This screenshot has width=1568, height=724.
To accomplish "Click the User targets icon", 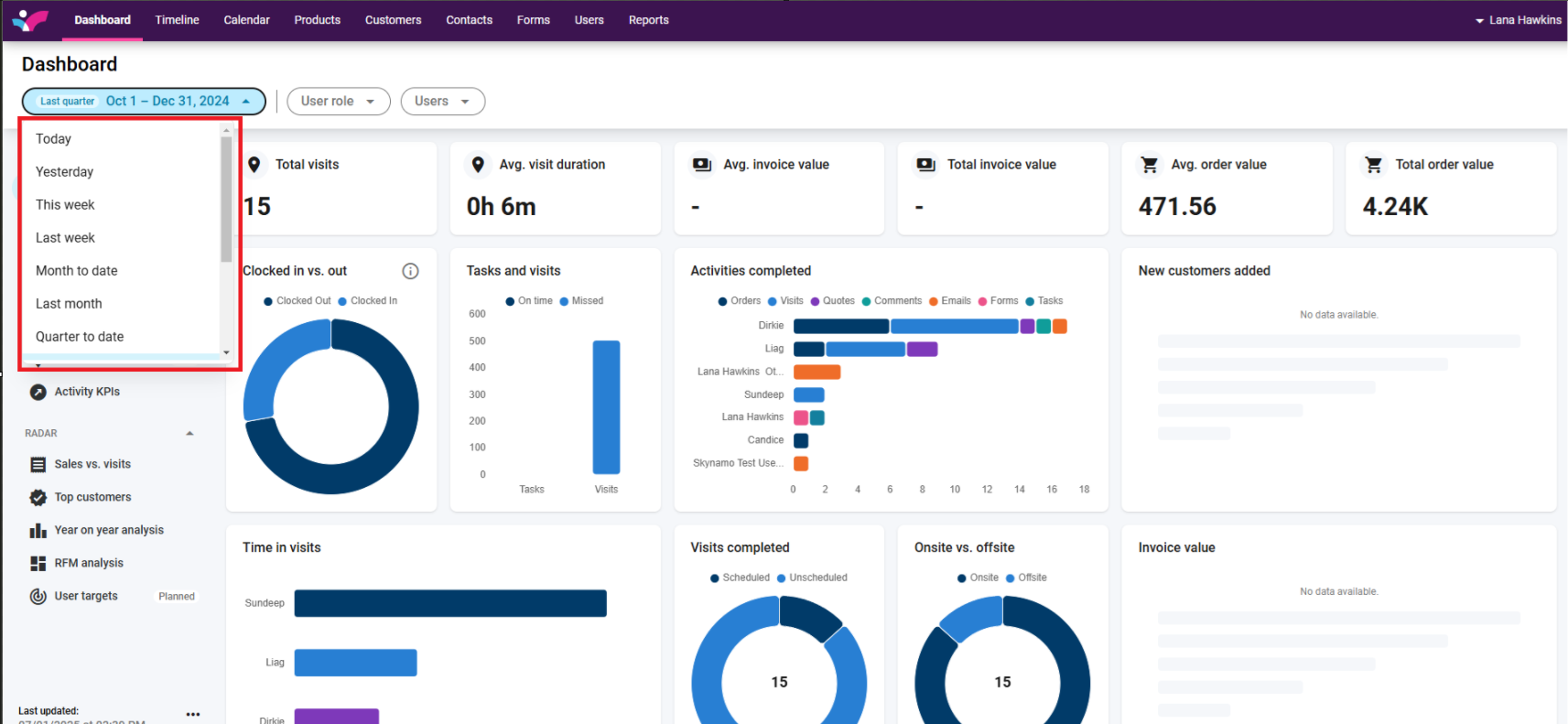I will [x=38, y=597].
